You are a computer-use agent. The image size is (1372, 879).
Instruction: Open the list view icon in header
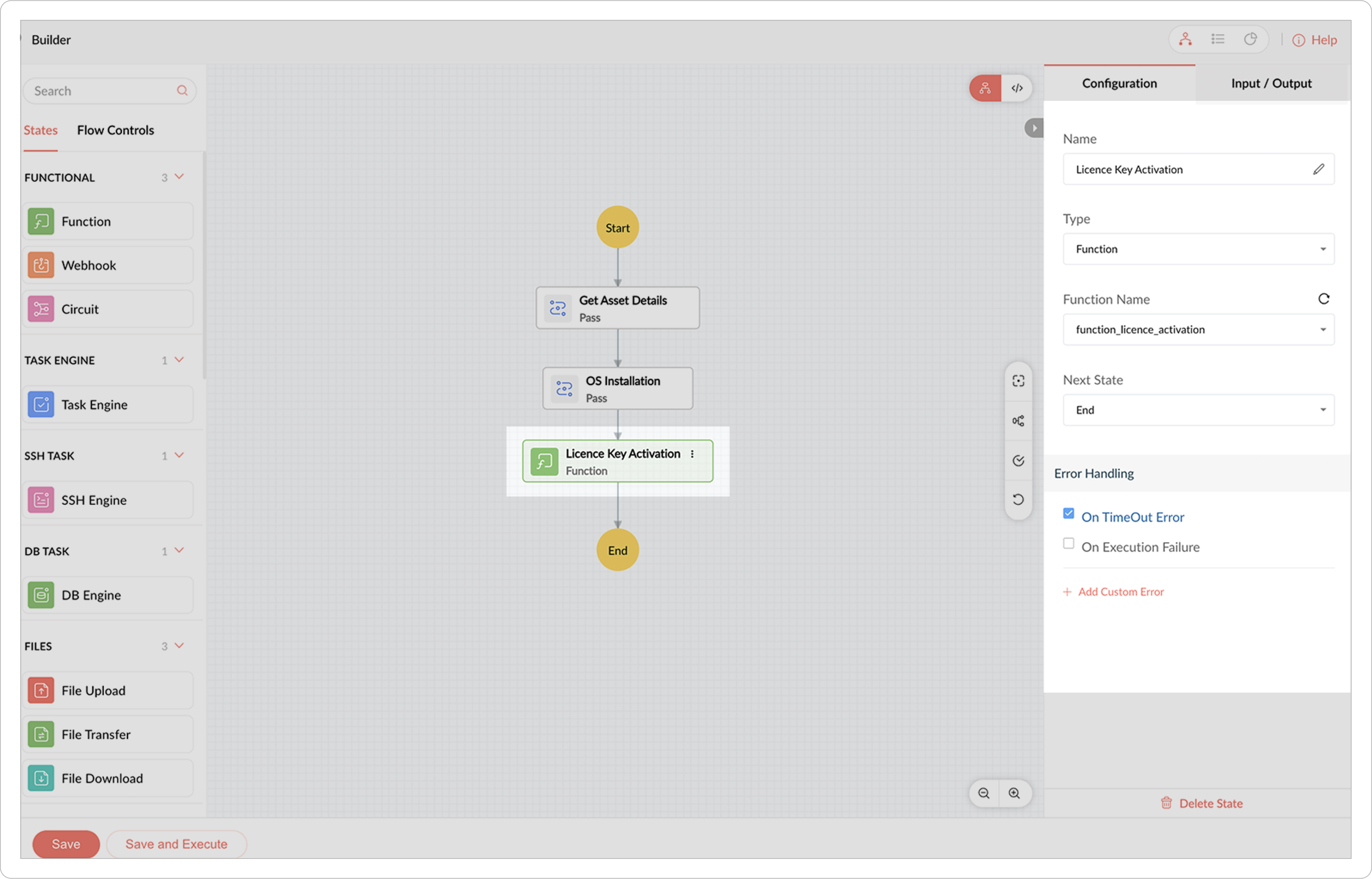click(x=1218, y=39)
